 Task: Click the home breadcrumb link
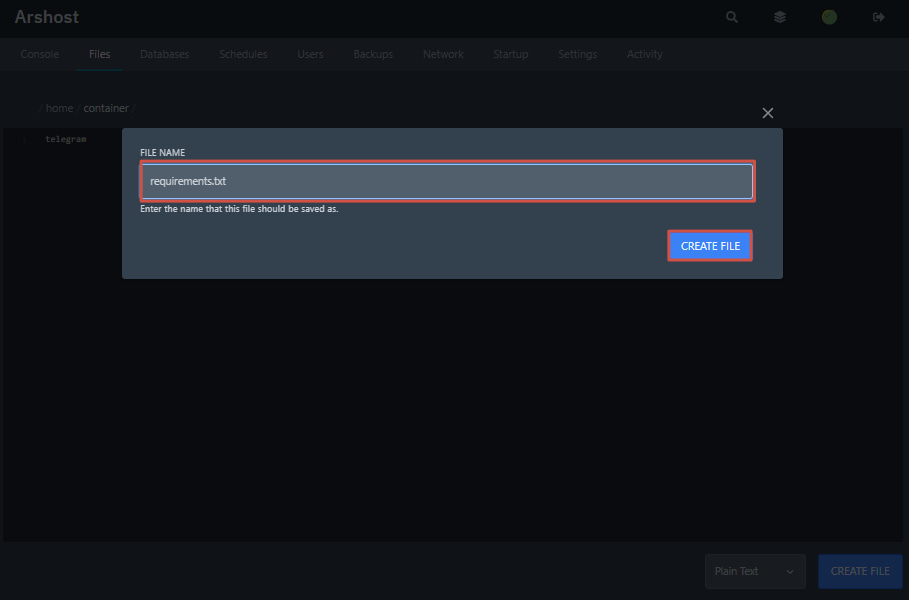59,108
